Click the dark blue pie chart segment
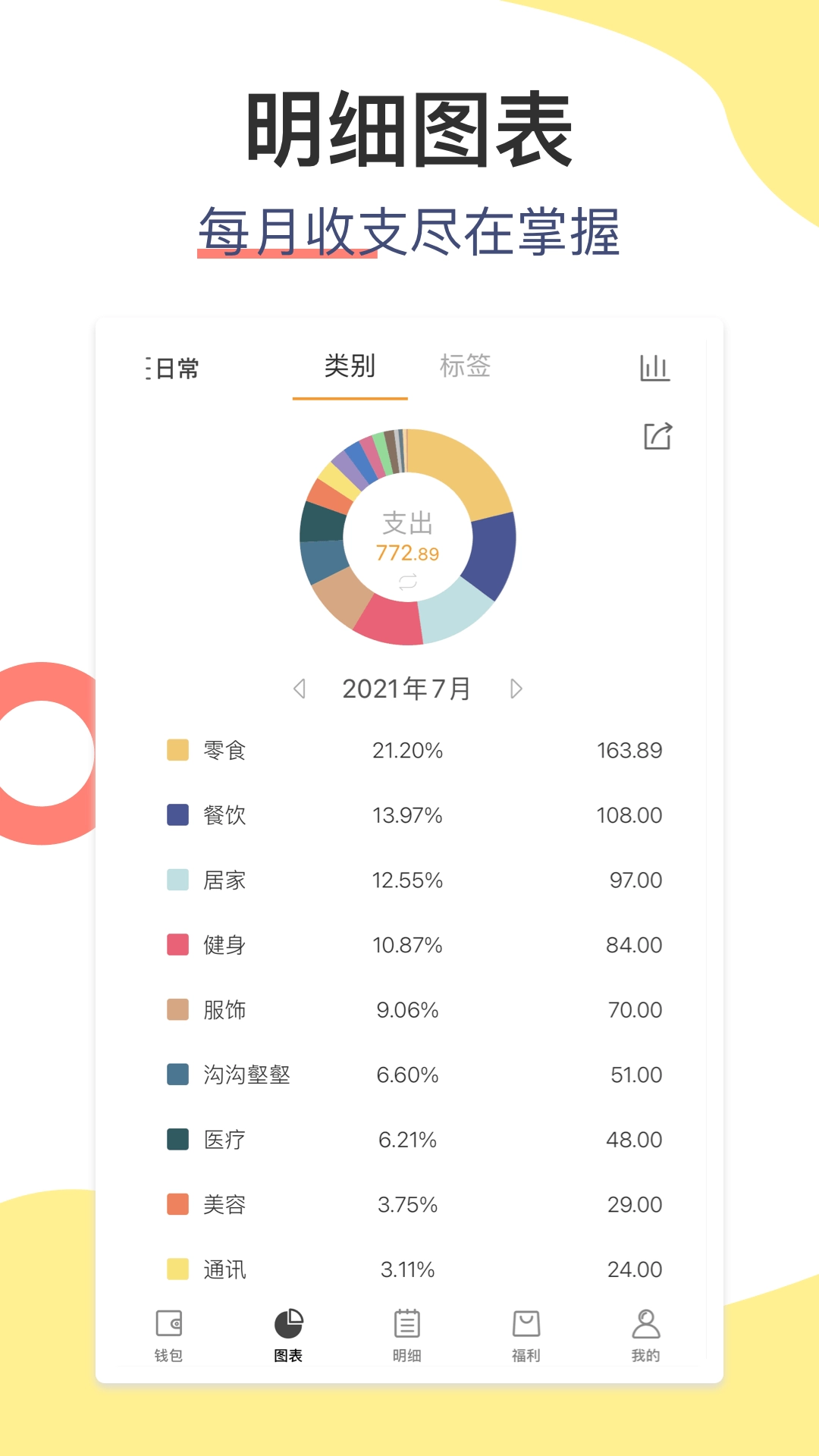This screenshot has width=819, height=1456. tap(491, 552)
